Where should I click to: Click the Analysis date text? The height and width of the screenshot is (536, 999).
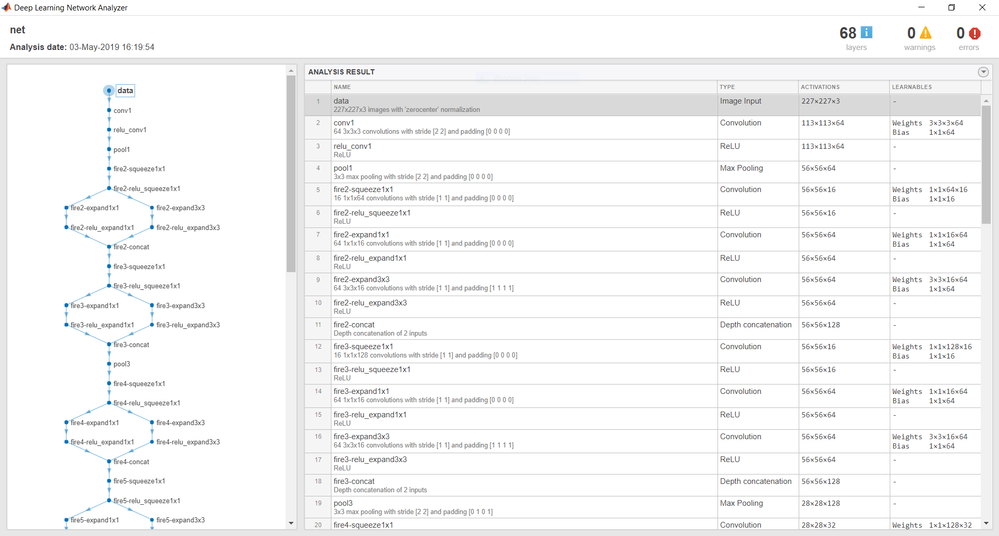click(82, 47)
